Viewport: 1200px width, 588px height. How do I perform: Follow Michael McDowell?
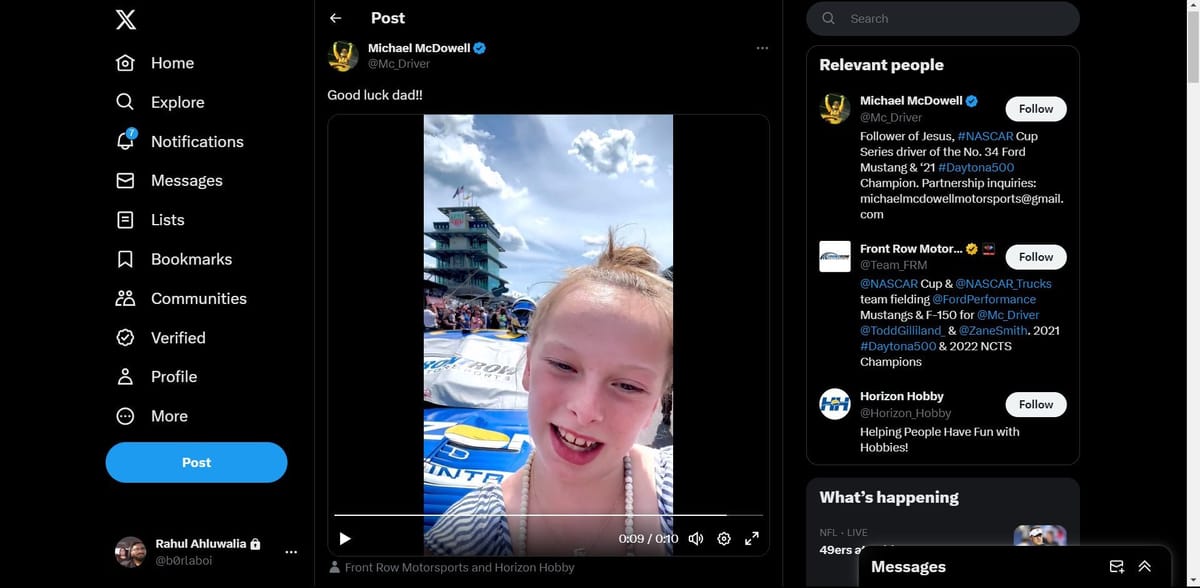click(1035, 108)
